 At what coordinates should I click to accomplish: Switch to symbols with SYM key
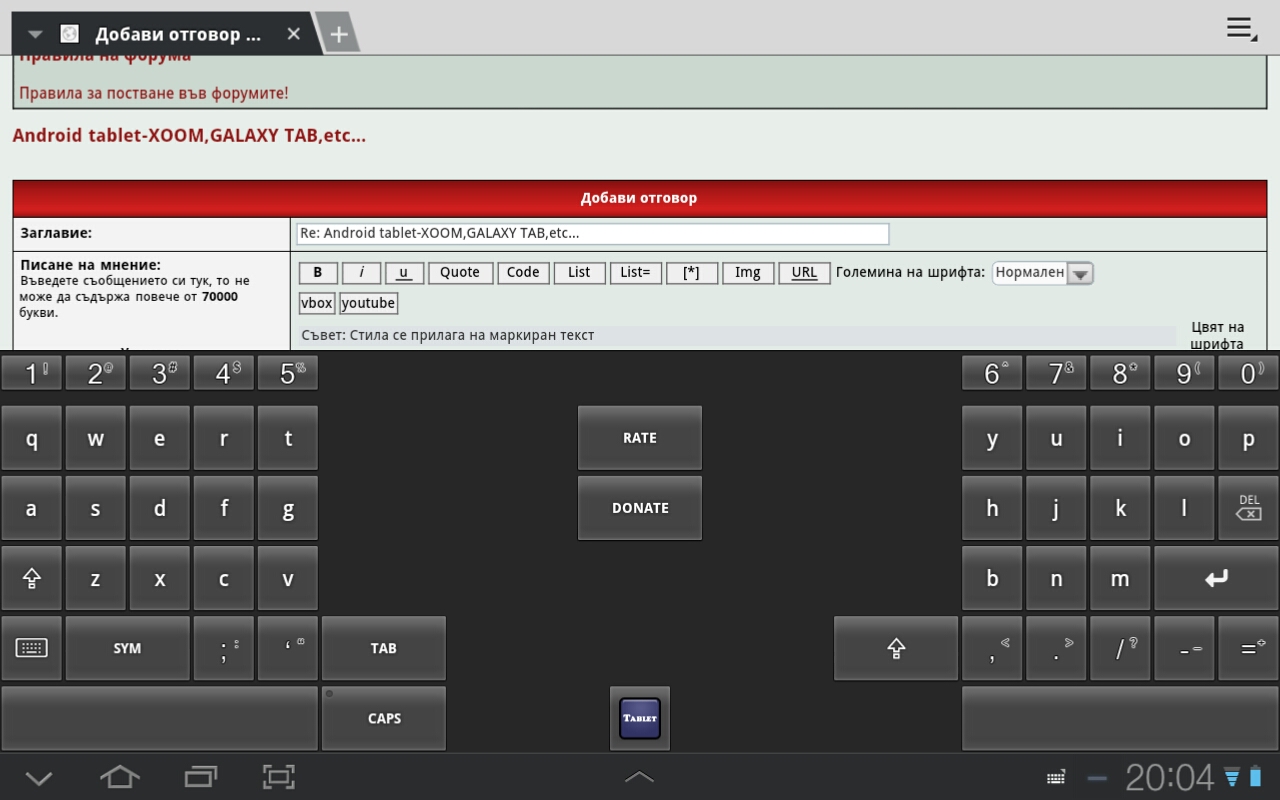(x=127, y=648)
